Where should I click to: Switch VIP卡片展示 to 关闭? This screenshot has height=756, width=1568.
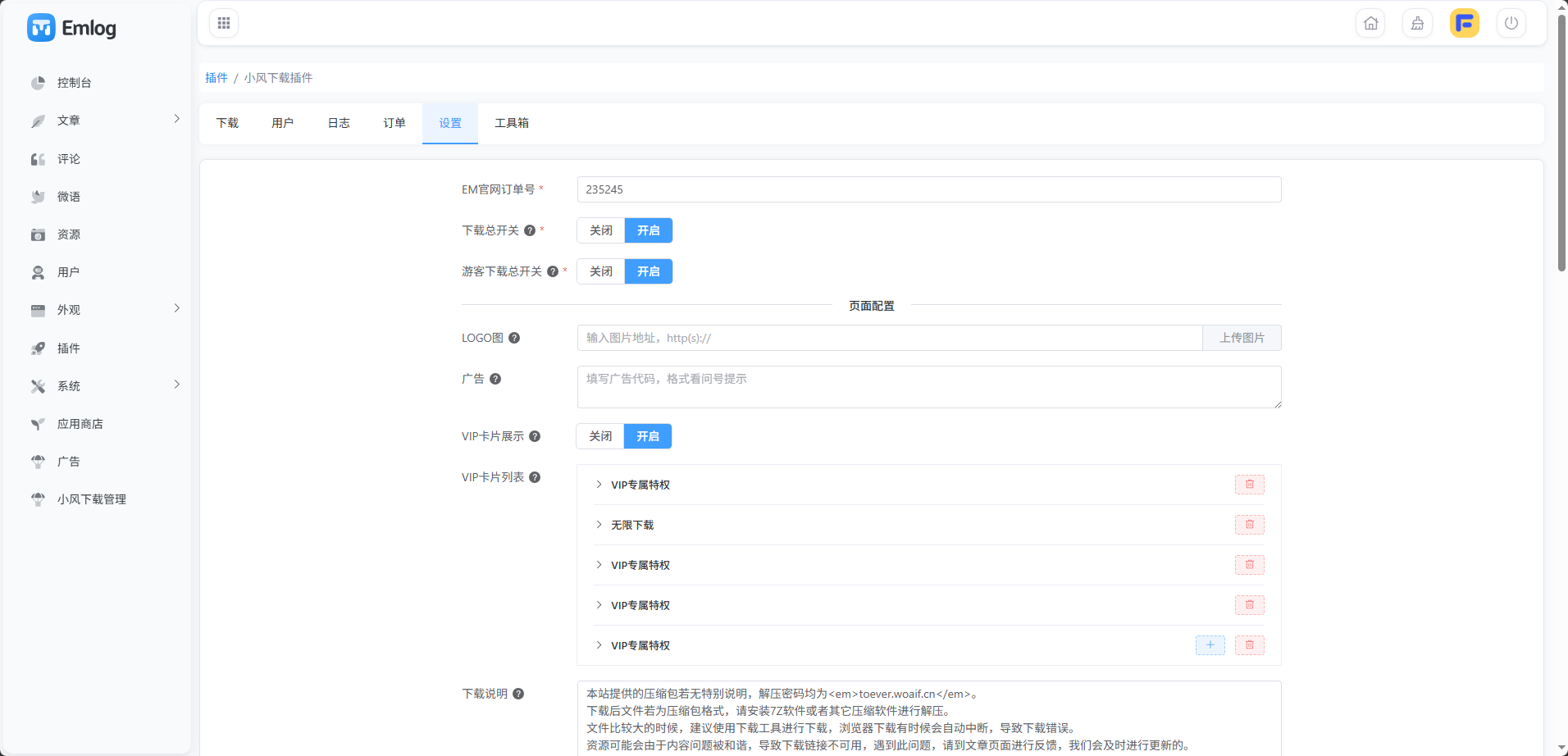[x=600, y=436]
